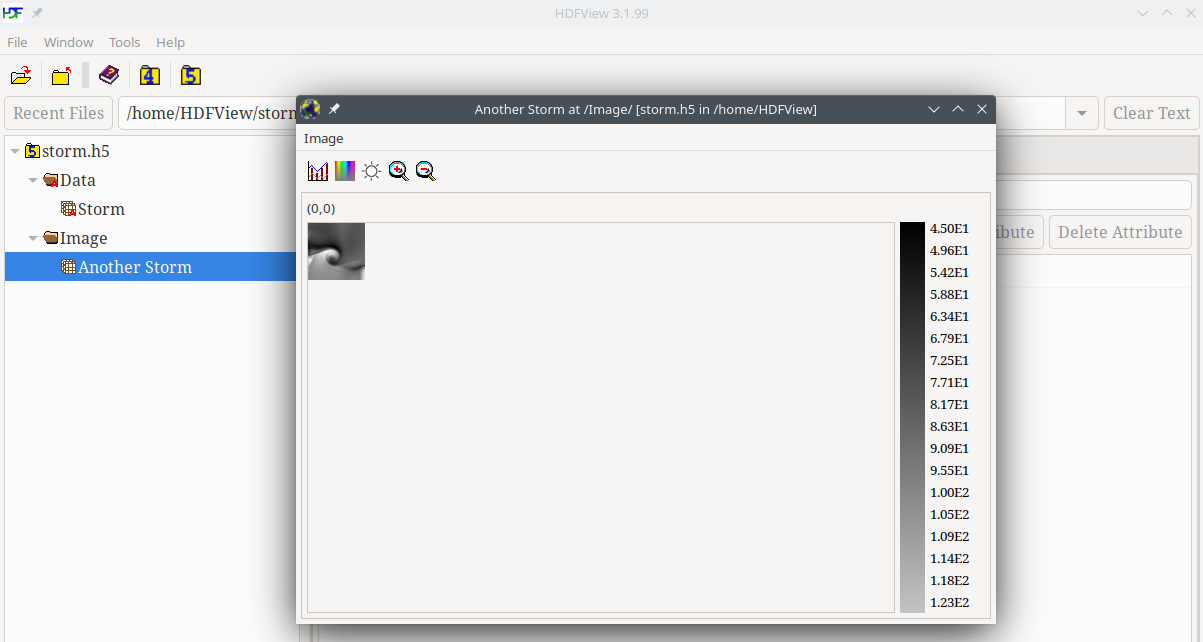Collapse the Data group expander
This screenshot has height=642, width=1203.
[x=33, y=181]
